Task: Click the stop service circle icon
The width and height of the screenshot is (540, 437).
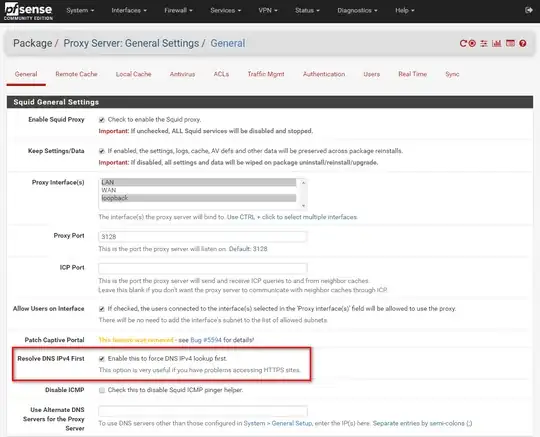Action: click(472, 43)
